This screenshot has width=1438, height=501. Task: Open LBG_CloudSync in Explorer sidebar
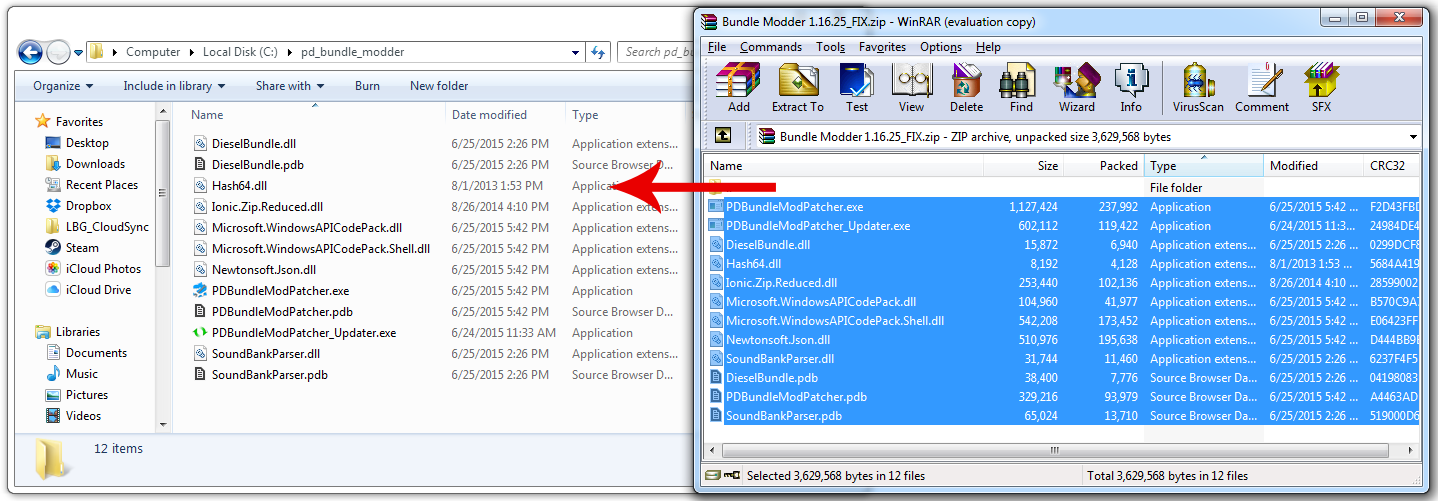[96, 227]
